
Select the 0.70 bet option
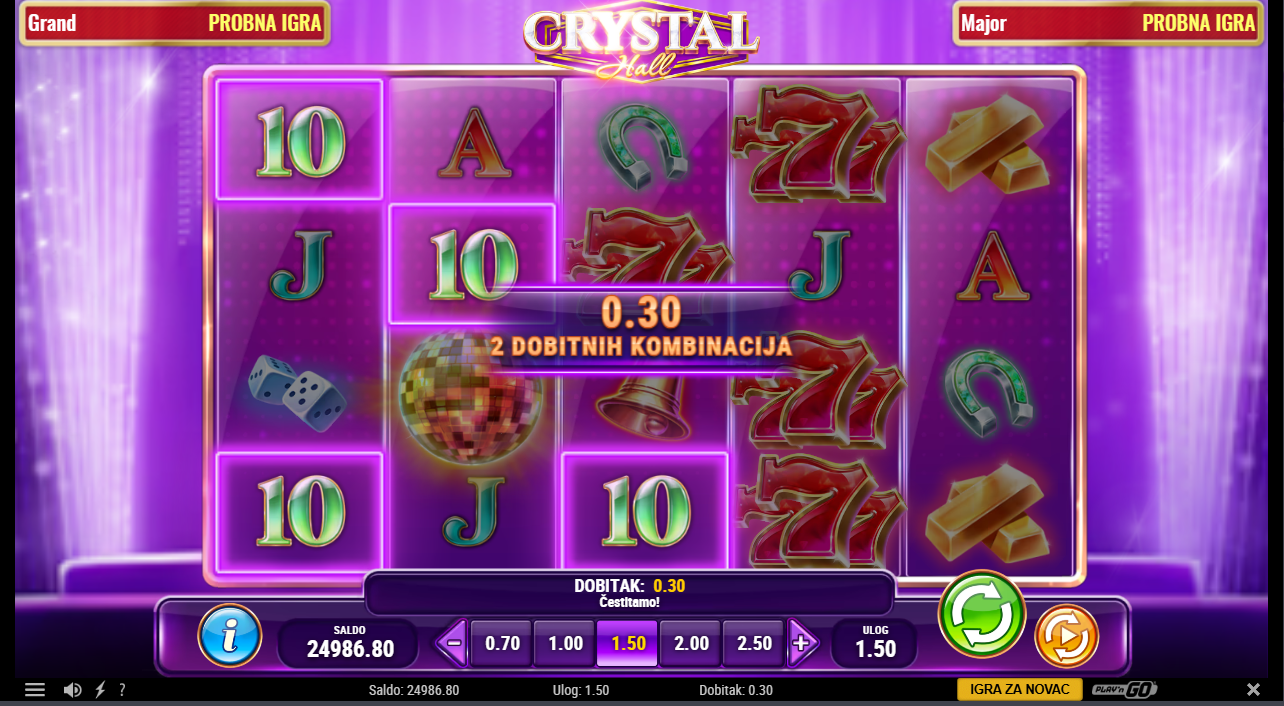tap(502, 643)
